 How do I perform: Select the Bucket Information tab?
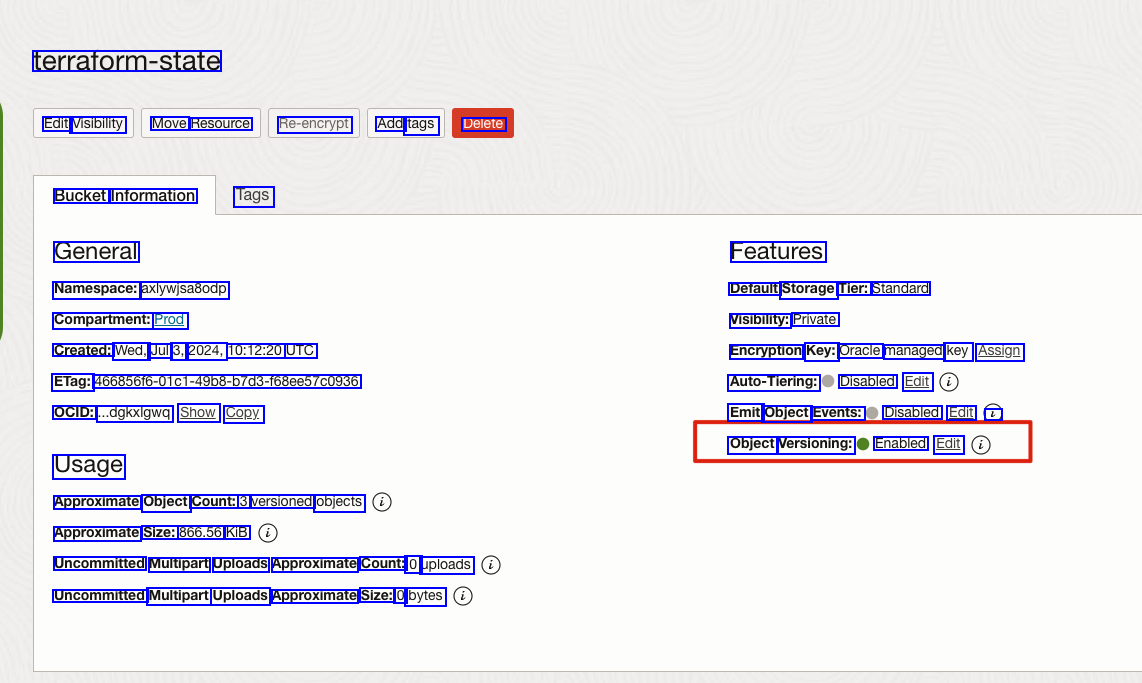(125, 196)
